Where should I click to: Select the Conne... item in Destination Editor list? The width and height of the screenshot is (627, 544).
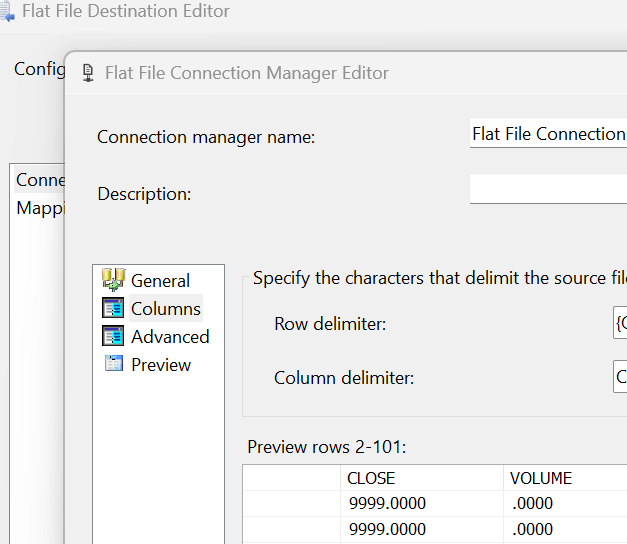pos(40,180)
